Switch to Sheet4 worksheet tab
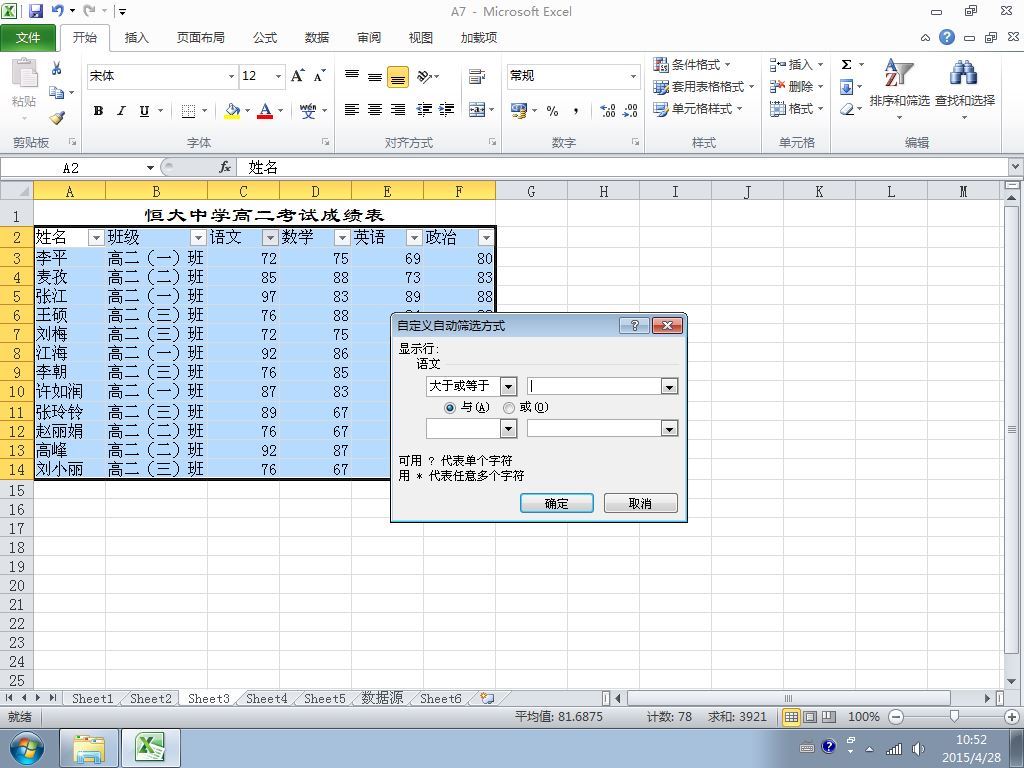 266,698
